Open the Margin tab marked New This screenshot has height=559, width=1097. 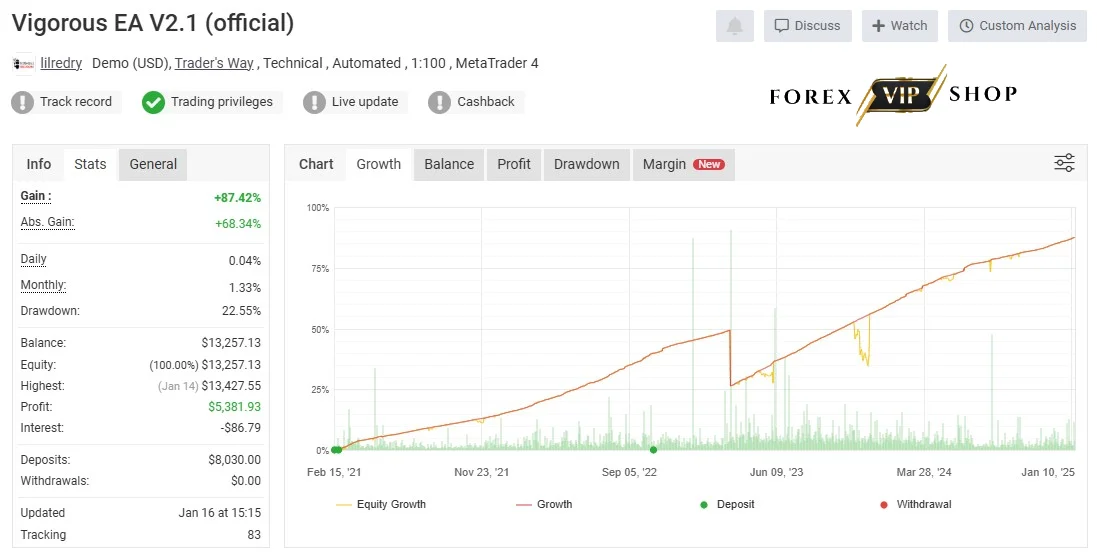684,164
